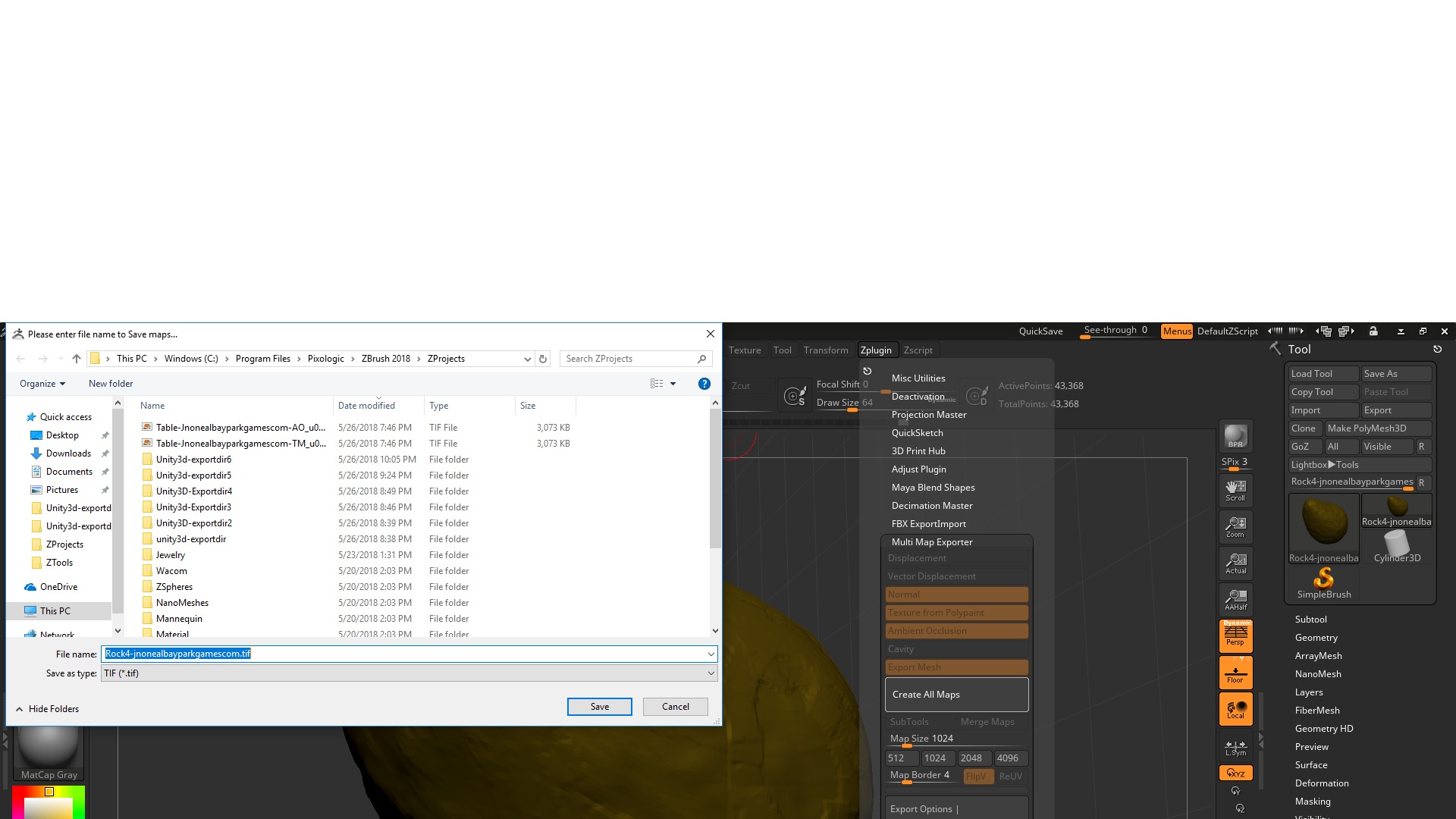Select the Draw Size S brush icon
1456x819 pixels.
pyautogui.click(x=795, y=395)
